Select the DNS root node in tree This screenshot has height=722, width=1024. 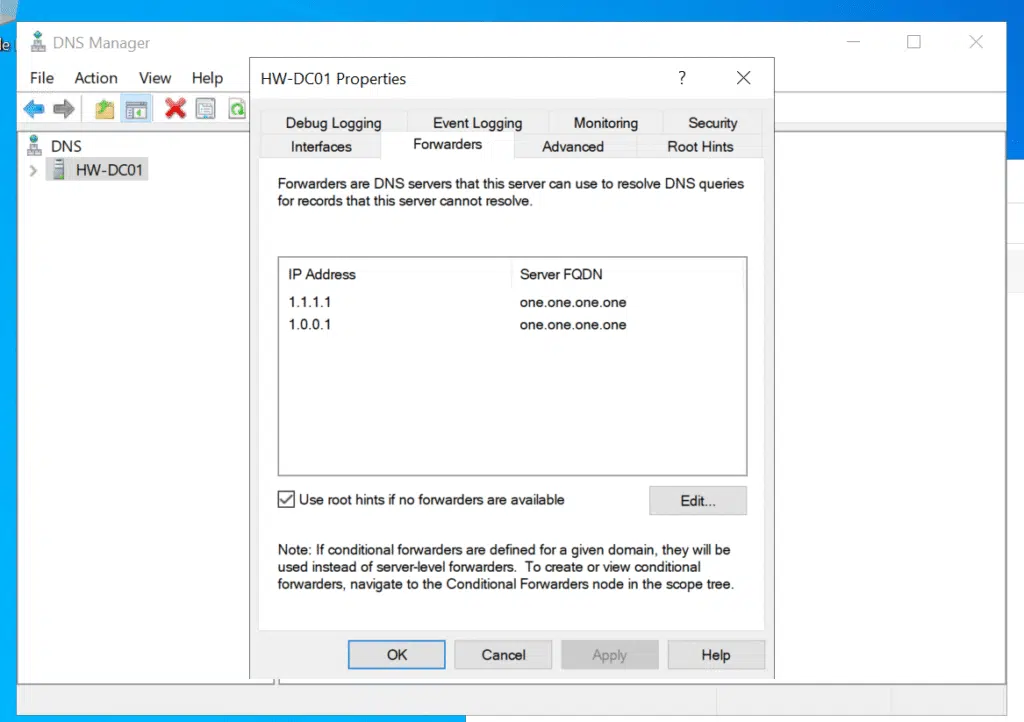[66, 146]
